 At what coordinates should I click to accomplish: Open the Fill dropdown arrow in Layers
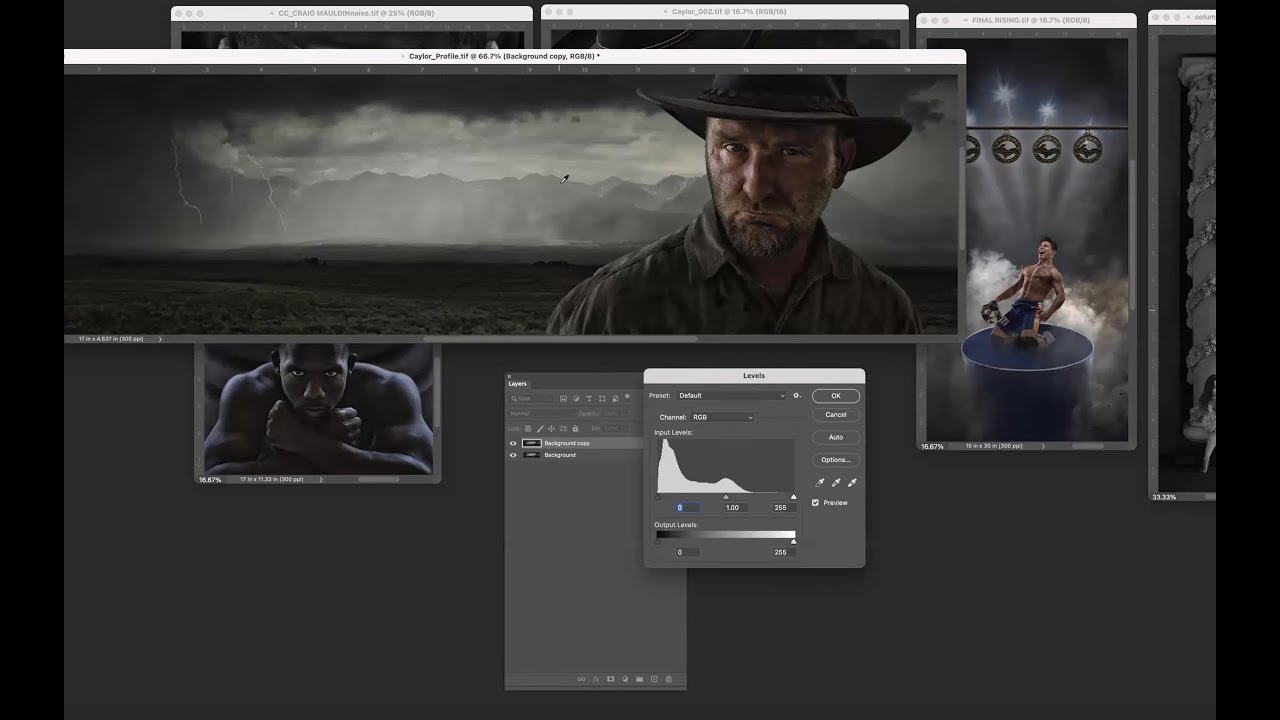(x=626, y=429)
